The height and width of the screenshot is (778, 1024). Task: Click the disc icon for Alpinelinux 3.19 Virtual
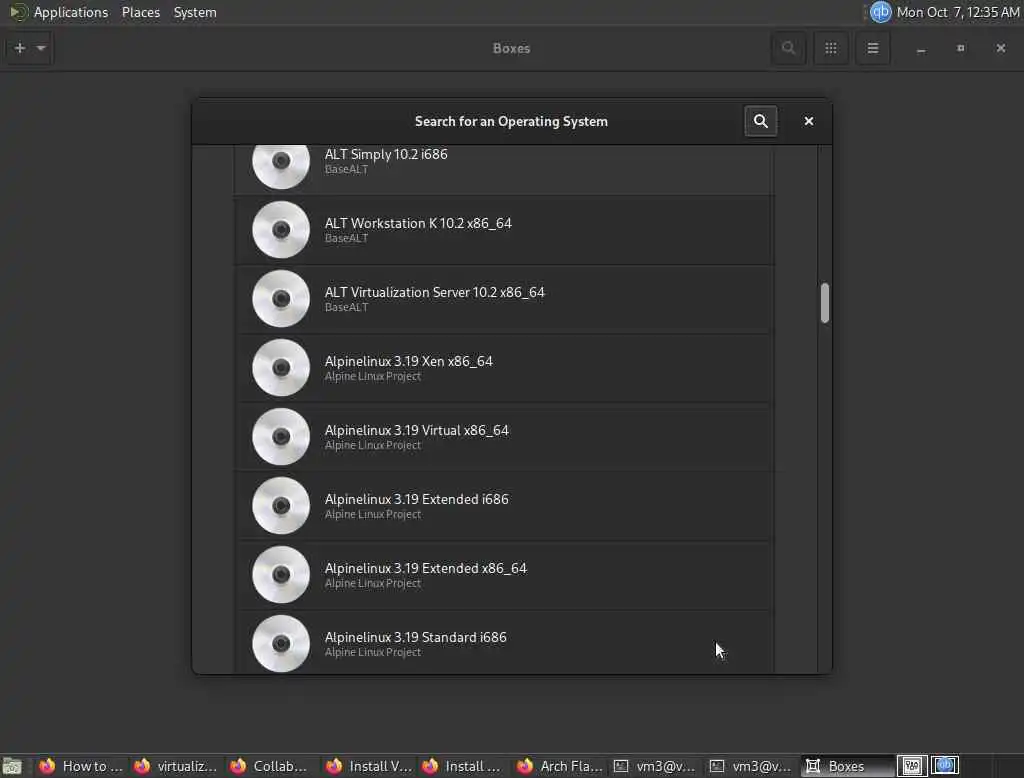[281, 437]
